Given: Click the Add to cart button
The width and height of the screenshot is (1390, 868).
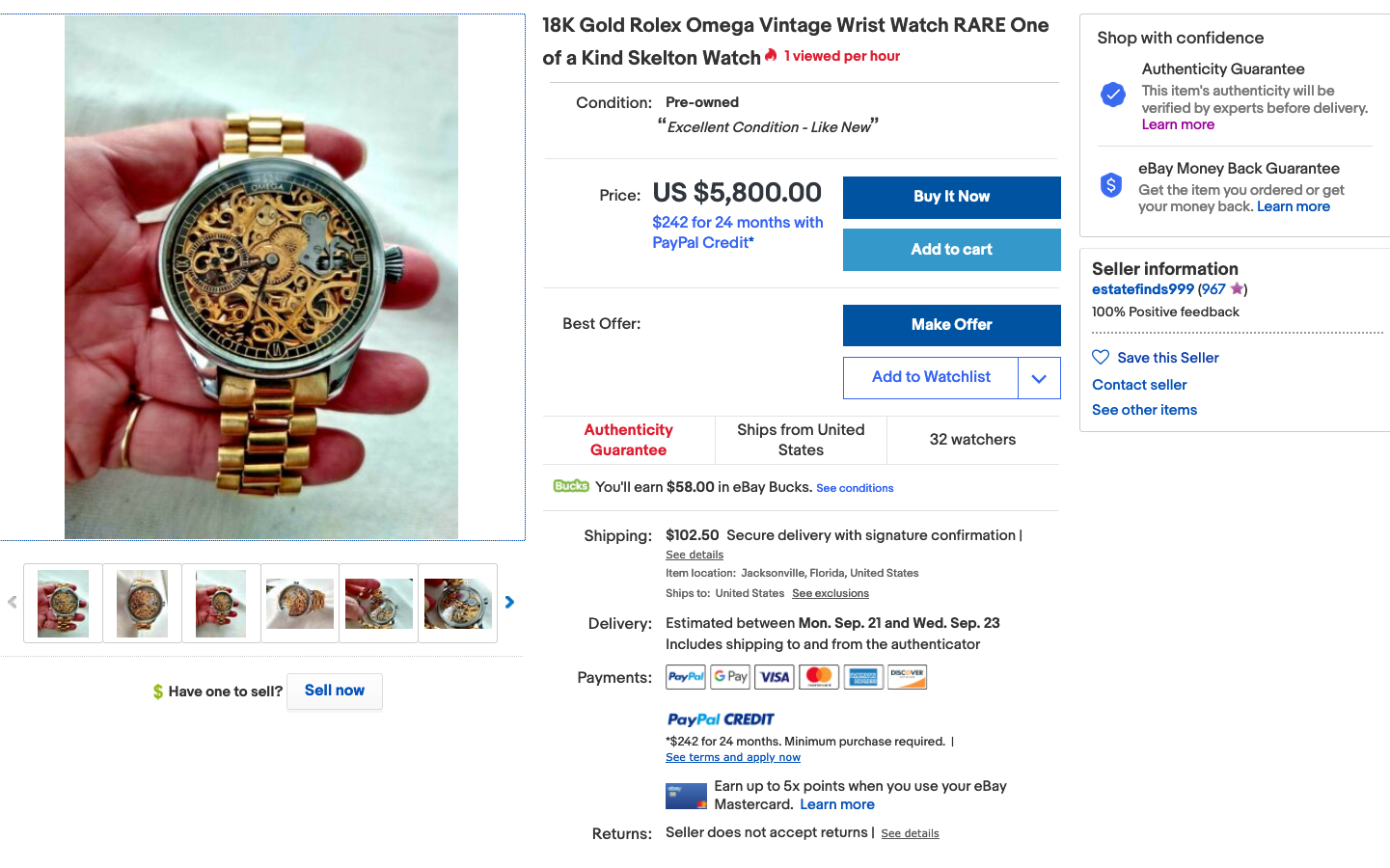Looking at the screenshot, I should [951, 250].
